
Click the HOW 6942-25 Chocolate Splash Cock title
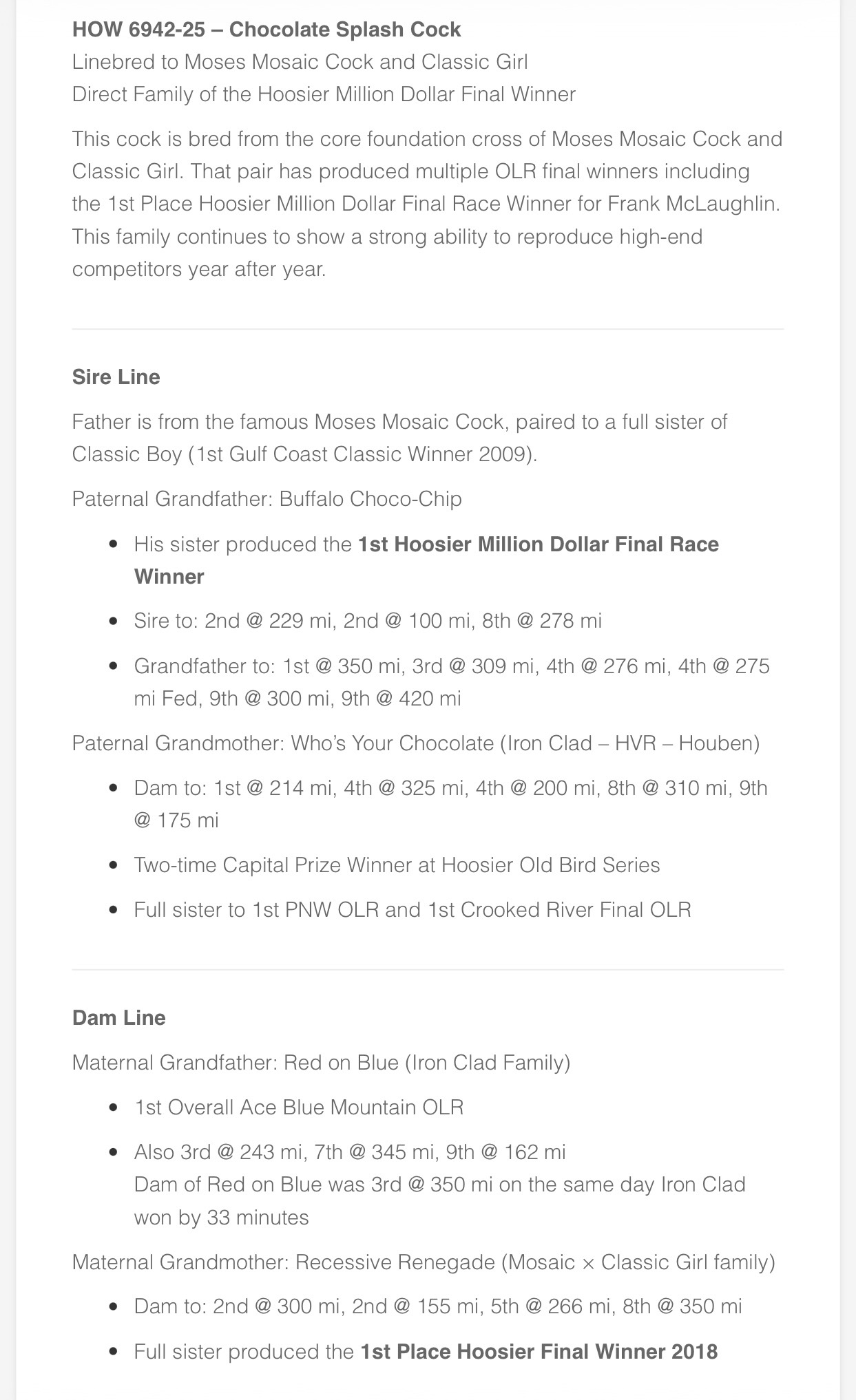click(267, 30)
